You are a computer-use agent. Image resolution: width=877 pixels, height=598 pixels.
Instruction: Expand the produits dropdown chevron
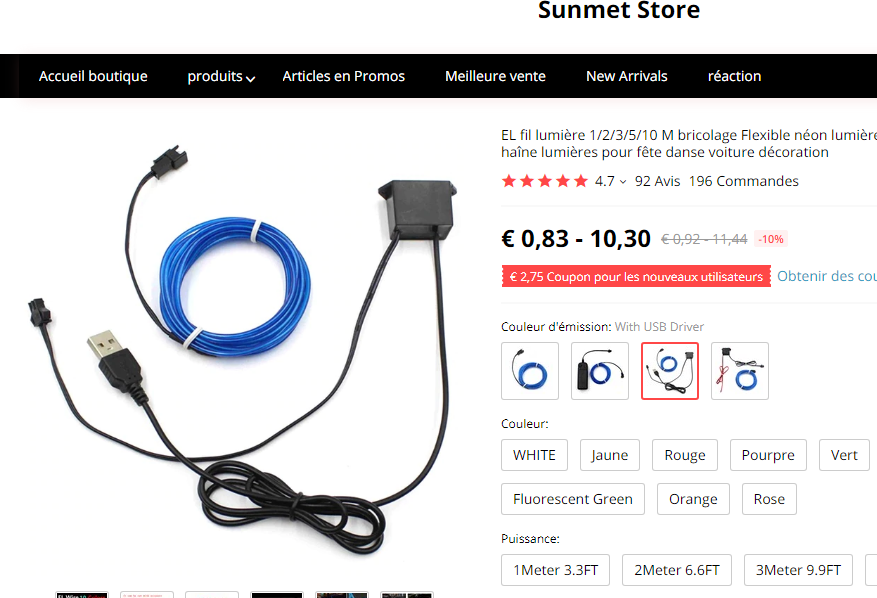pyautogui.click(x=251, y=79)
